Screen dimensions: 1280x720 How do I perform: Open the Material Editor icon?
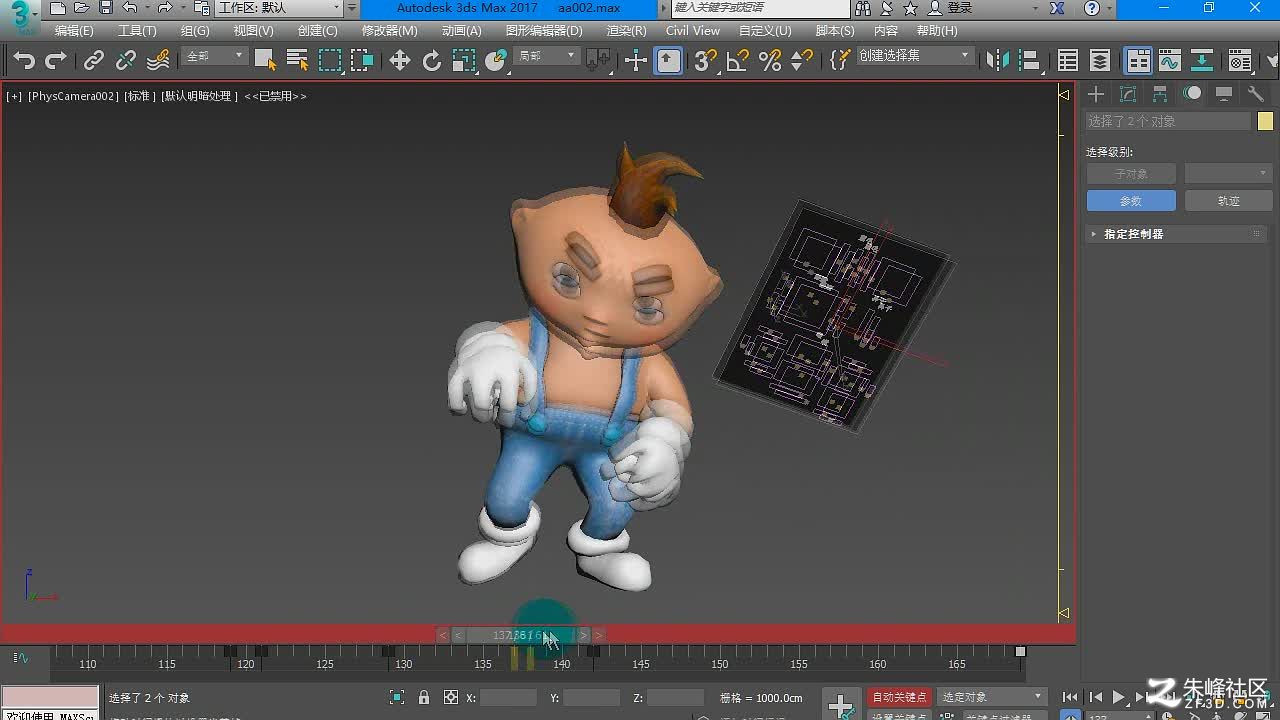pos(1241,61)
